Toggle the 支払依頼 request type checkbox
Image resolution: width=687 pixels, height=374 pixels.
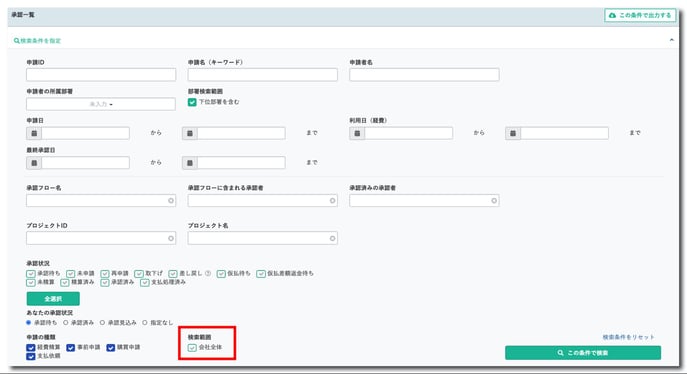pos(31,356)
